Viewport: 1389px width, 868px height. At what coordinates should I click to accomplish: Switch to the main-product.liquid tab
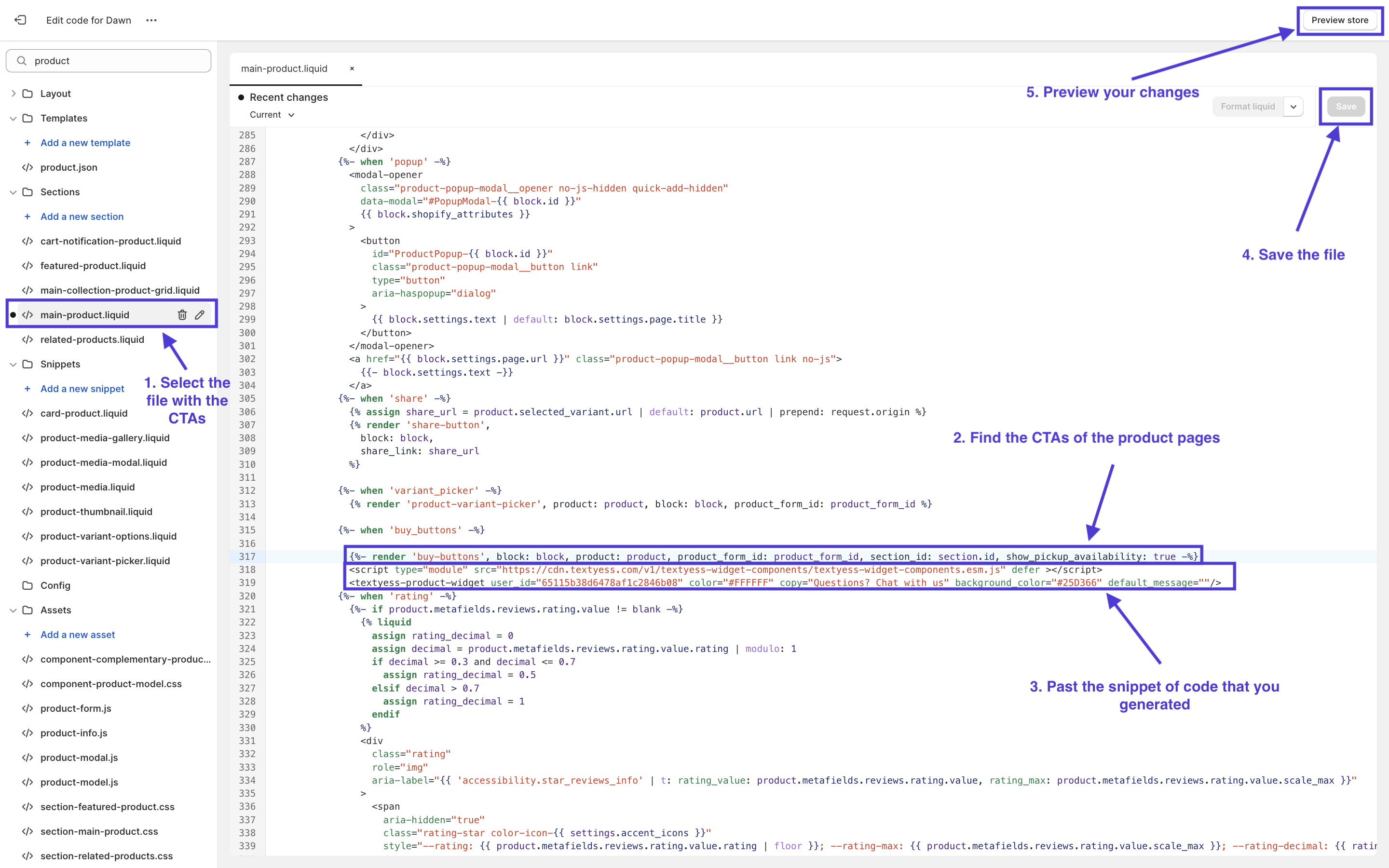284,68
